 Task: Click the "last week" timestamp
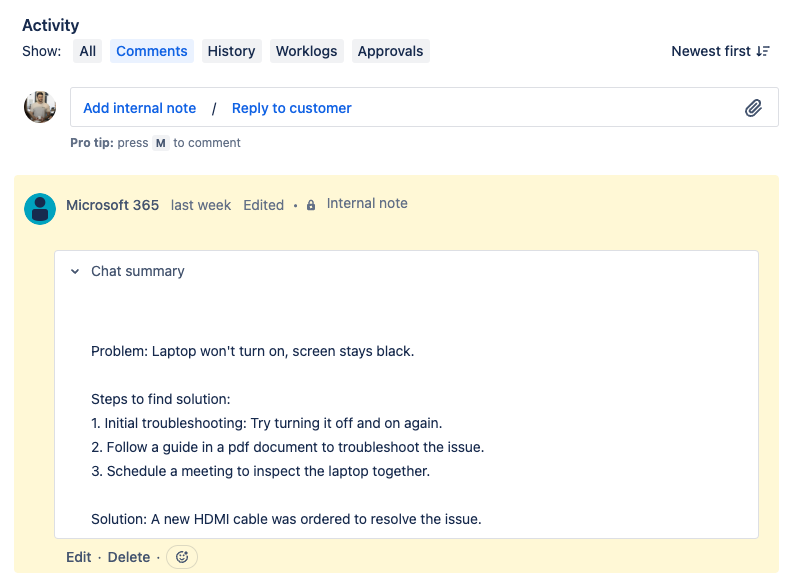pyautogui.click(x=201, y=205)
